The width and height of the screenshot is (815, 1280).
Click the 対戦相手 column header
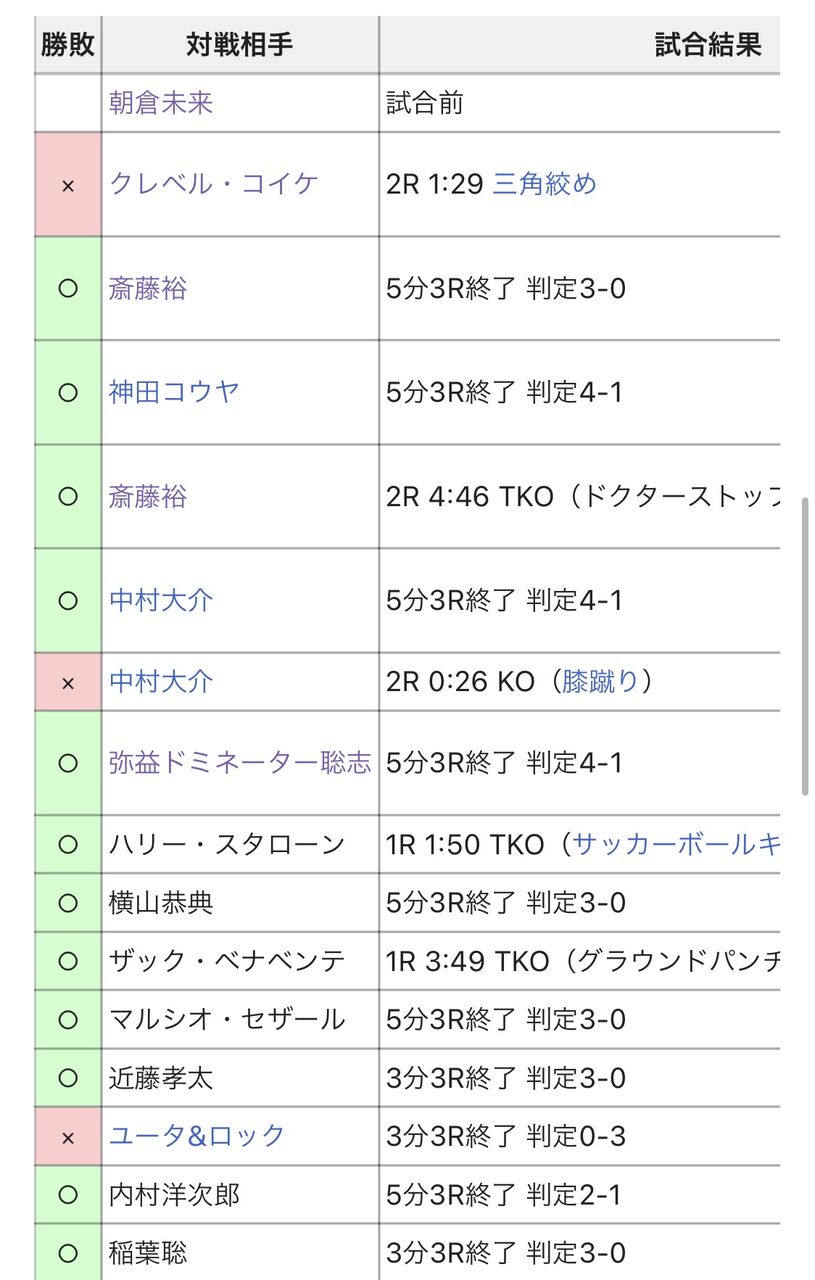[240, 45]
